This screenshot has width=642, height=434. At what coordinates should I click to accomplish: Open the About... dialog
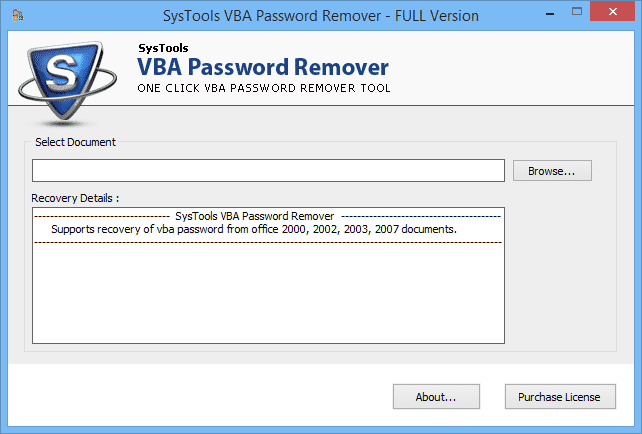(x=436, y=397)
